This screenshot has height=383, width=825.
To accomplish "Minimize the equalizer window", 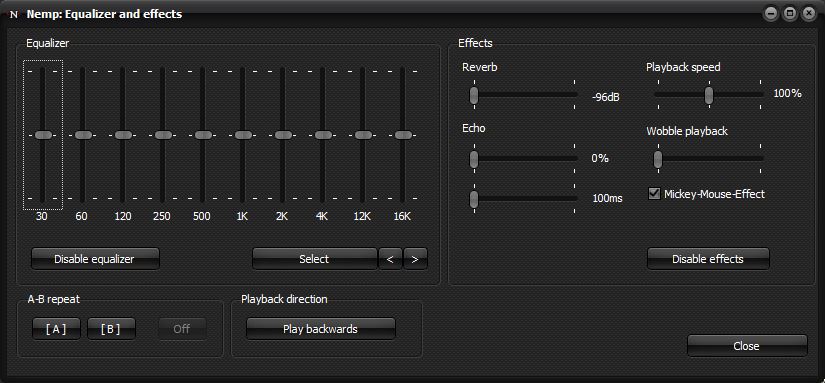I will click(x=771, y=14).
